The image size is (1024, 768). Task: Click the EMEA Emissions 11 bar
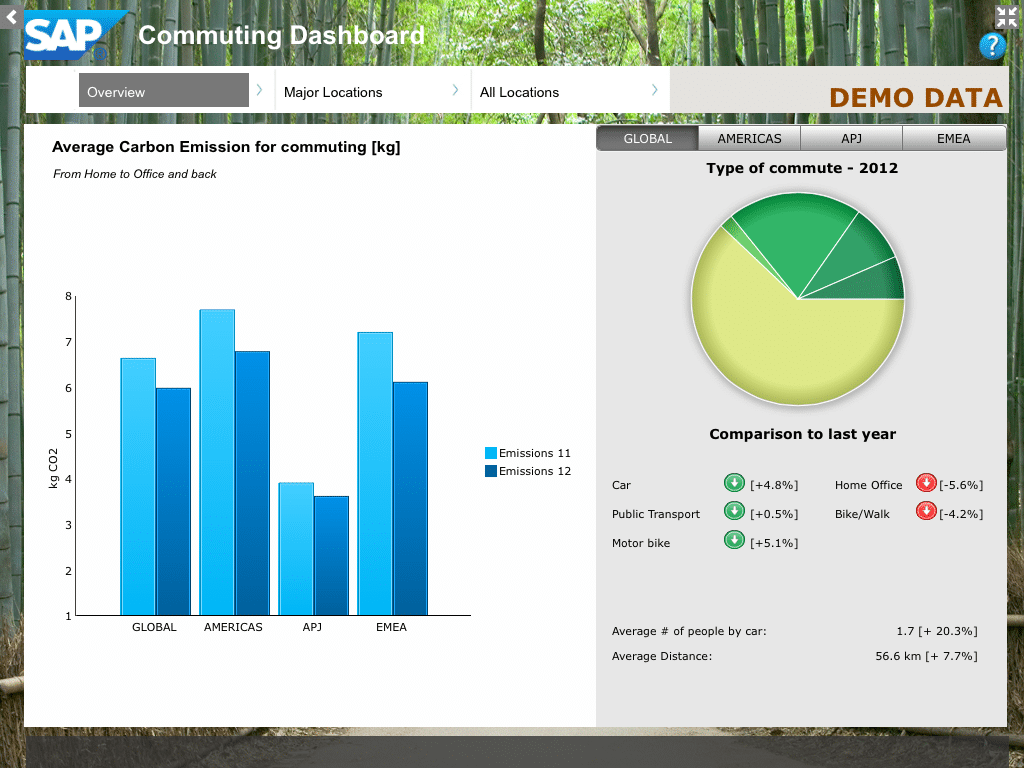(376, 473)
